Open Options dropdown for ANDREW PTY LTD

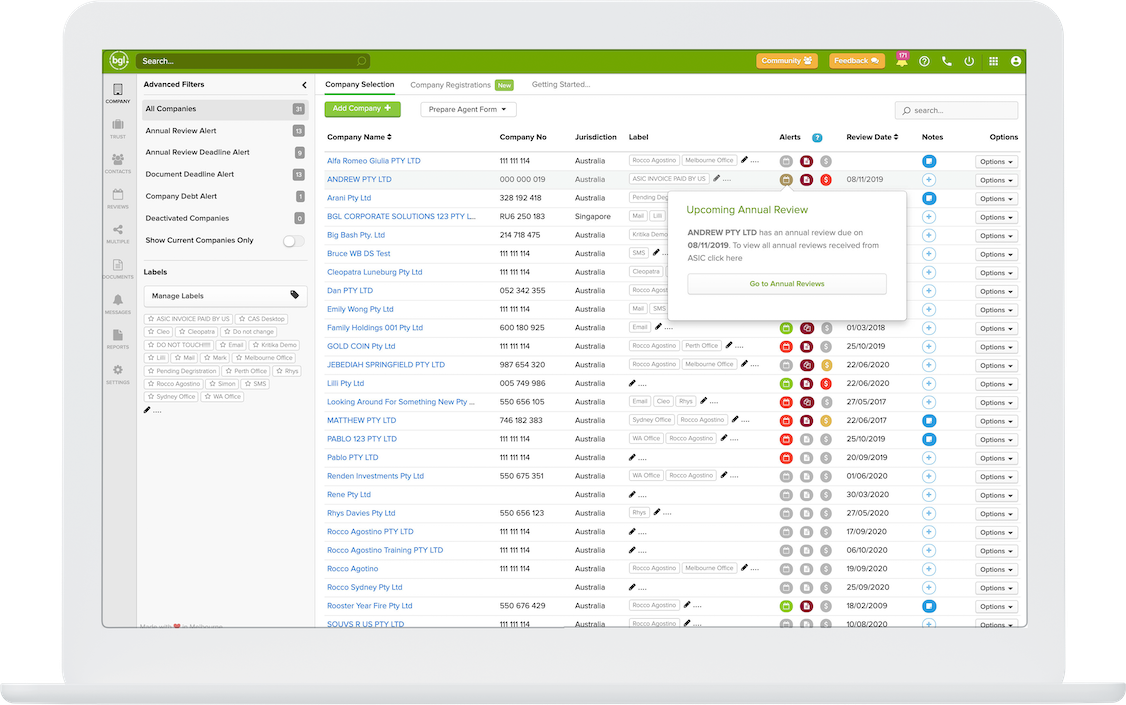click(996, 180)
